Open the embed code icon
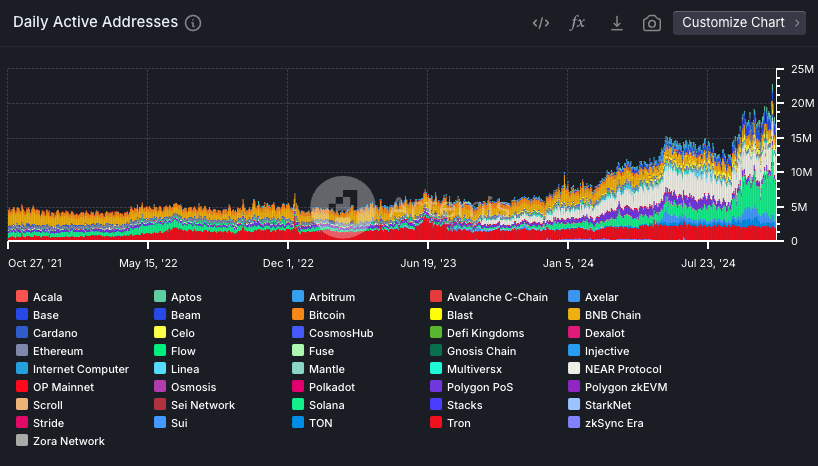Viewport: 818px width, 466px height. [540, 23]
